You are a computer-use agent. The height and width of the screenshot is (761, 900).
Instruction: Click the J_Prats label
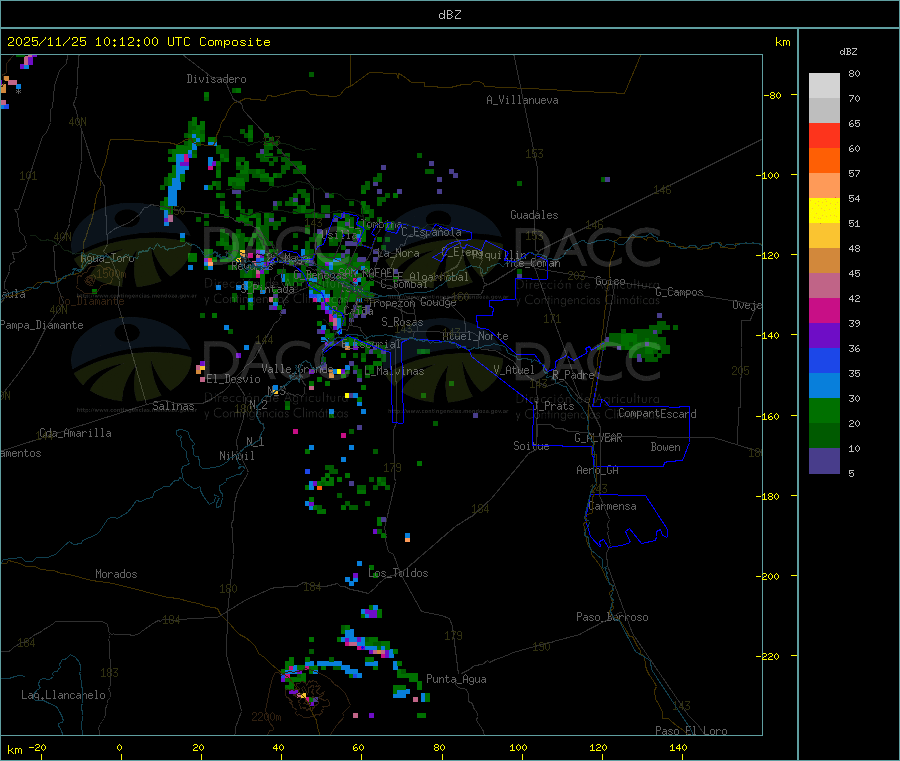point(554,405)
